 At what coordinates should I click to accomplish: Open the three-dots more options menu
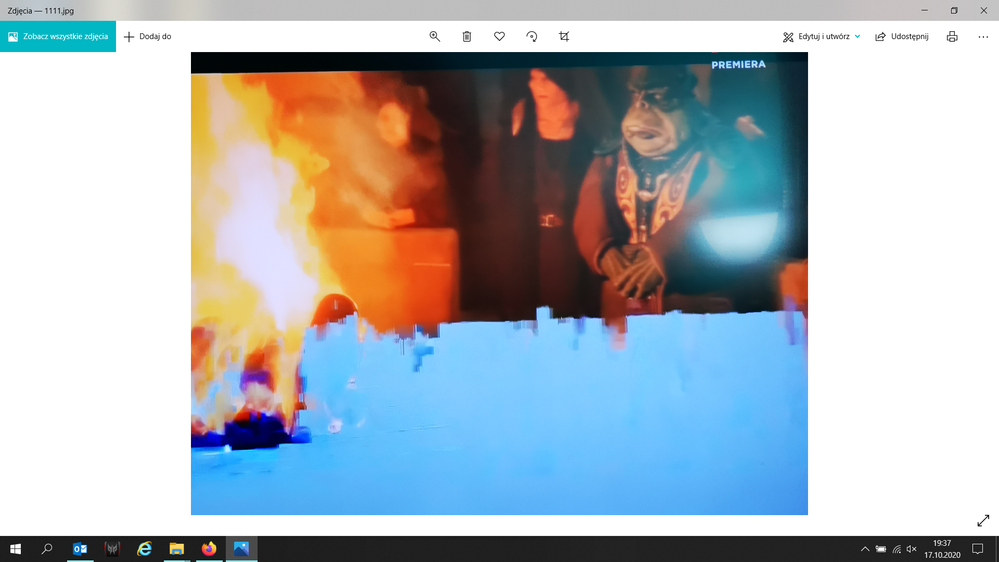click(983, 36)
